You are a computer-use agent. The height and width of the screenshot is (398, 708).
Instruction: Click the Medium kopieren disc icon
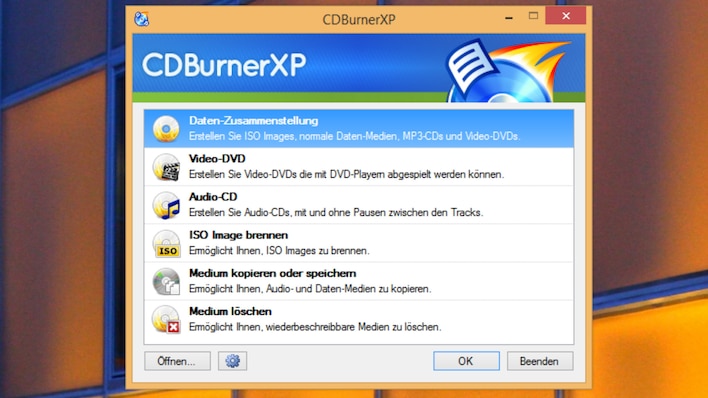pos(166,281)
